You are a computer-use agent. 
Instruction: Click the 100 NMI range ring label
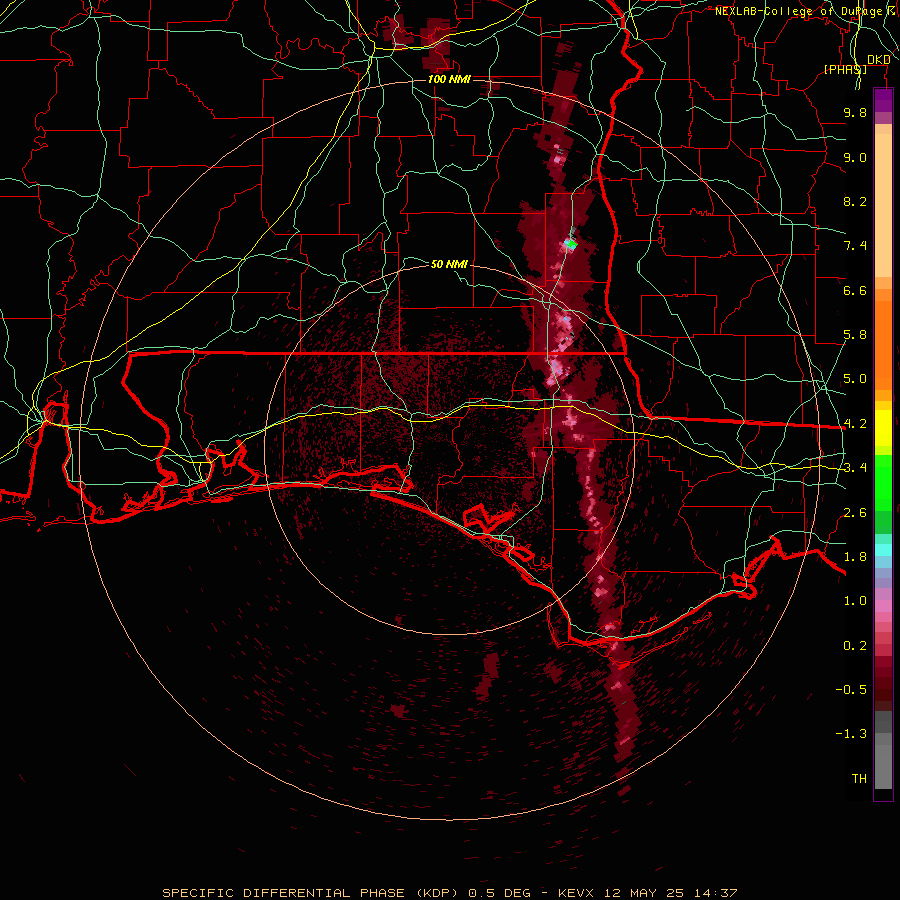click(x=449, y=79)
